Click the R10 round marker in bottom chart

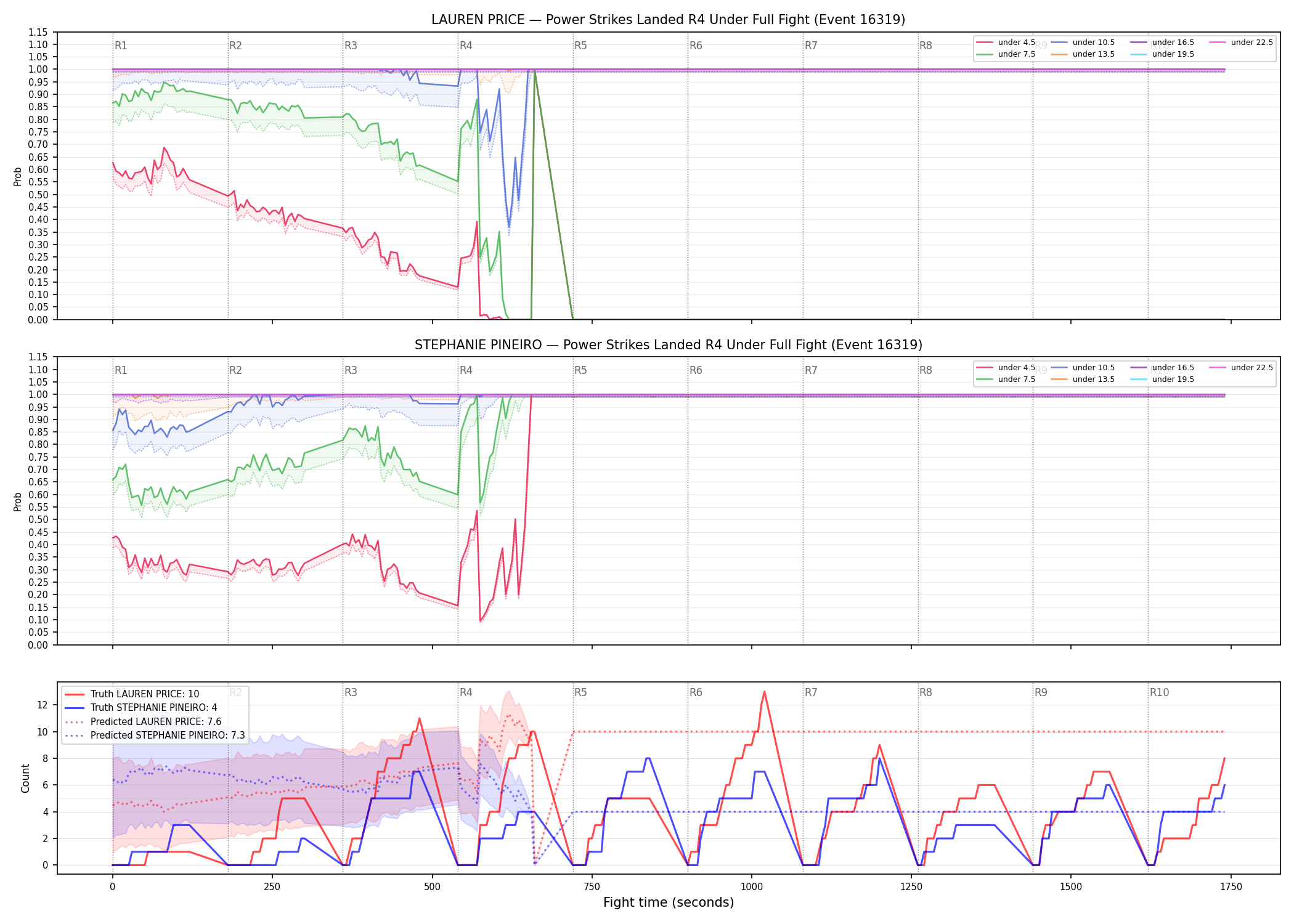(x=1159, y=692)
